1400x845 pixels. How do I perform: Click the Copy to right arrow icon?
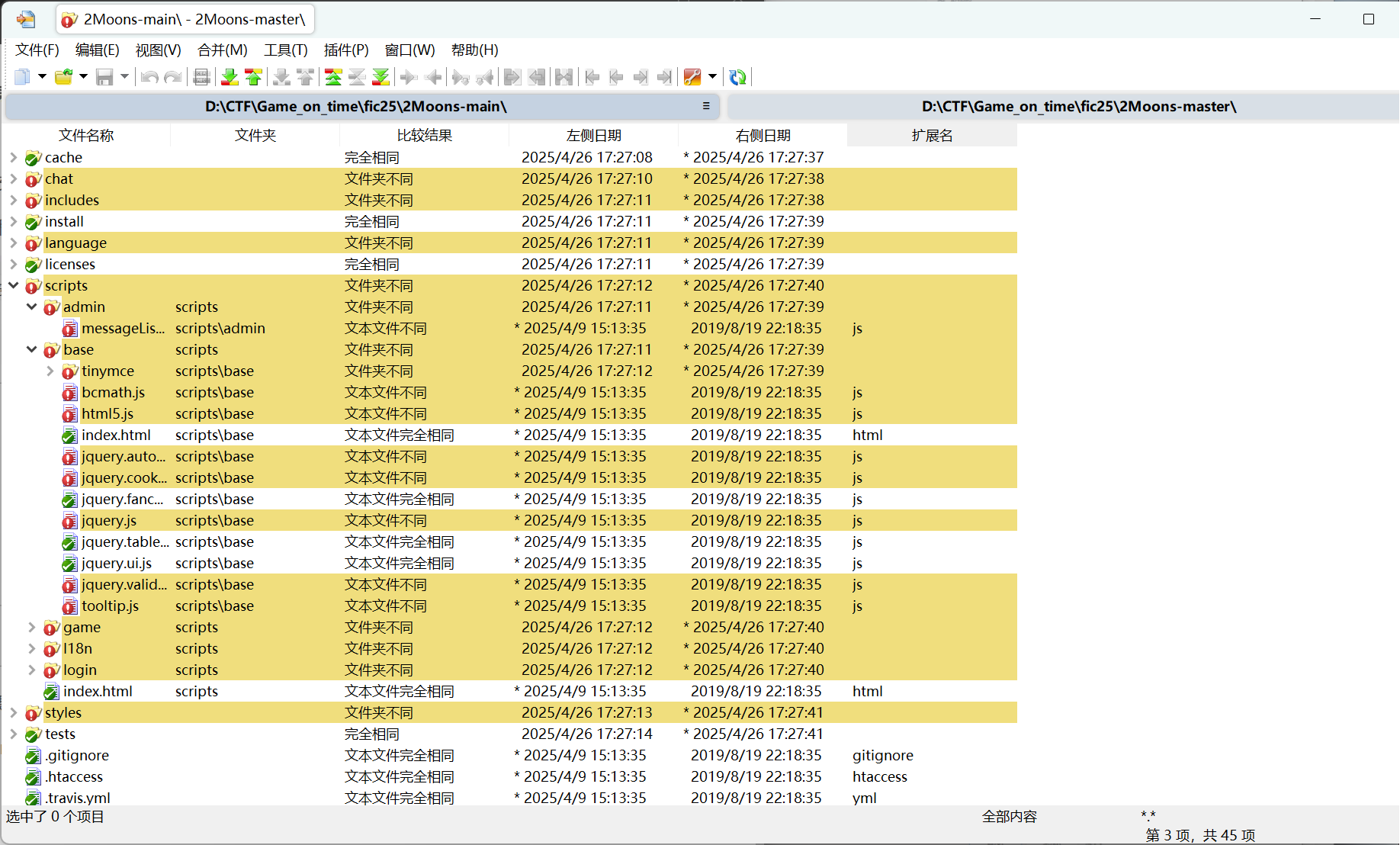[409, 77]
